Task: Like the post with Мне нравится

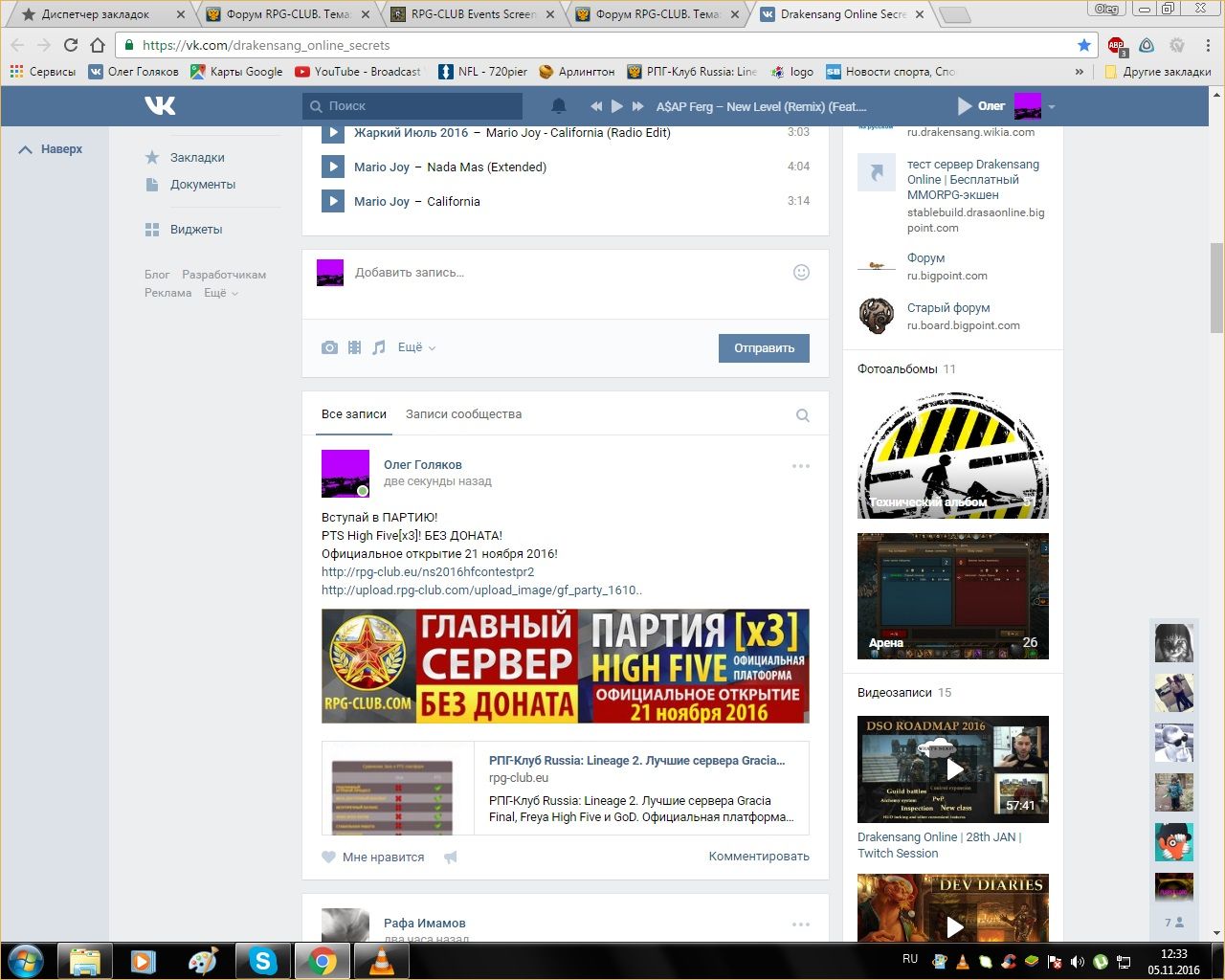Action: (x=373, y=857)
